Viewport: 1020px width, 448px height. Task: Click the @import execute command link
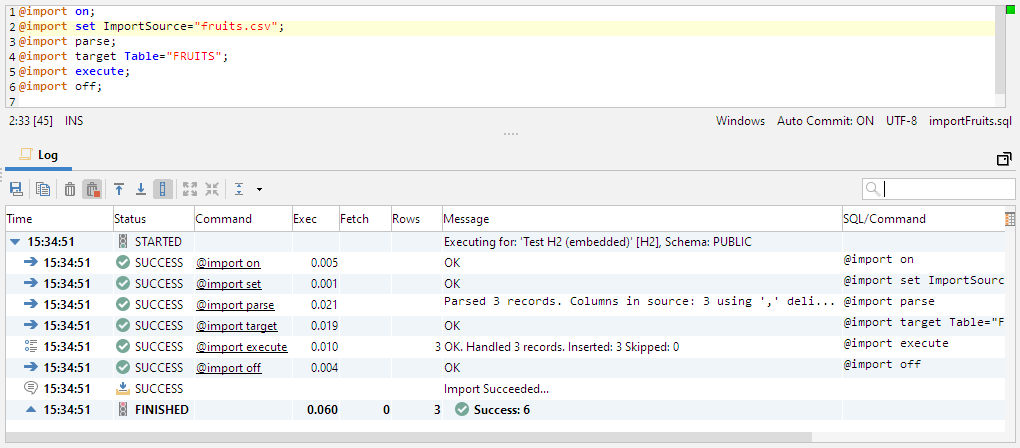click(x=241, y=347)
